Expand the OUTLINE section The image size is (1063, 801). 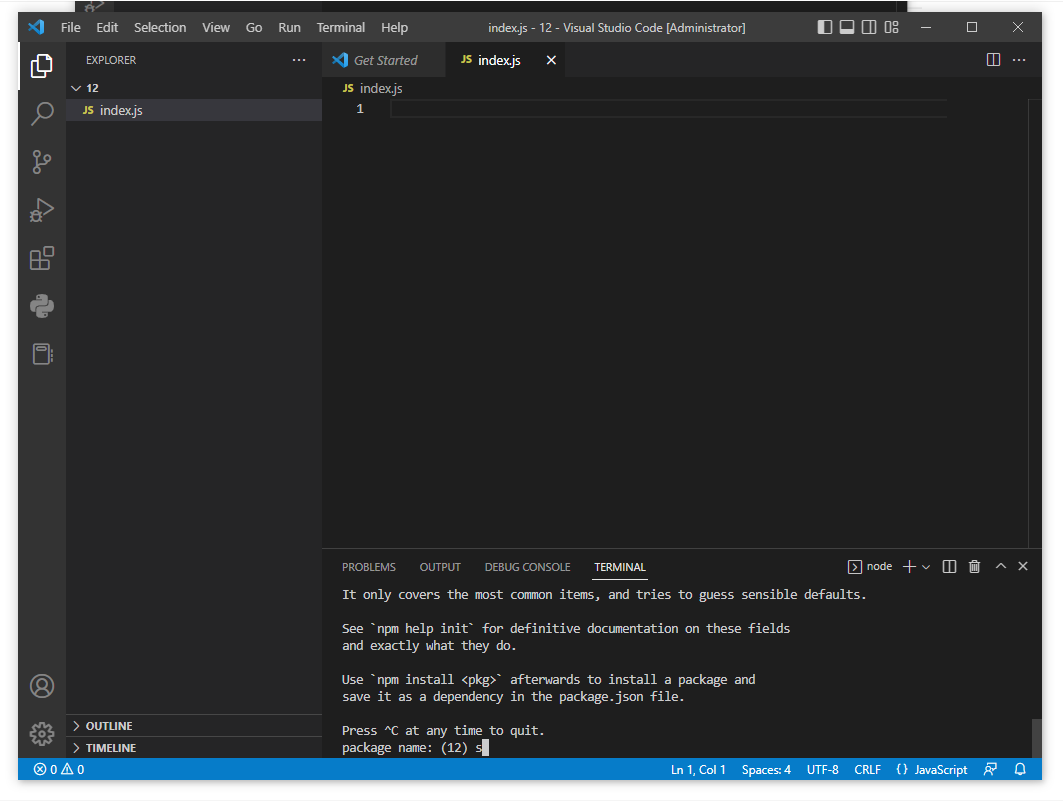pos(194,726)
